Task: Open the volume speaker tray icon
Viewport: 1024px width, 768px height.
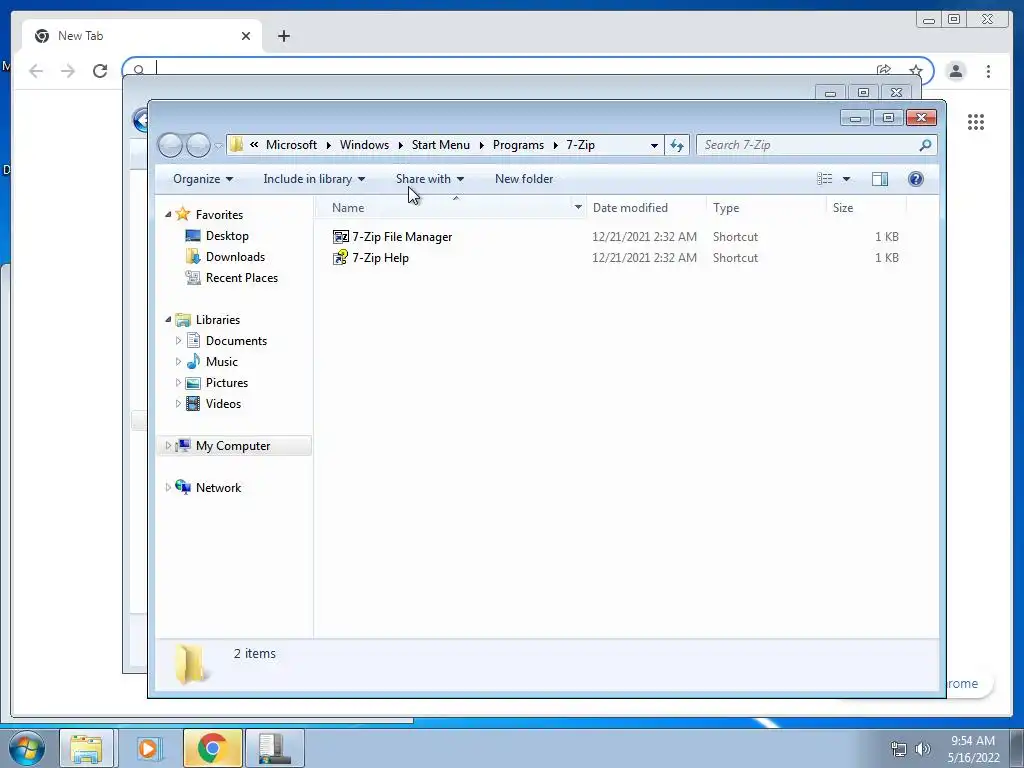Action: [x=922, y=749]
